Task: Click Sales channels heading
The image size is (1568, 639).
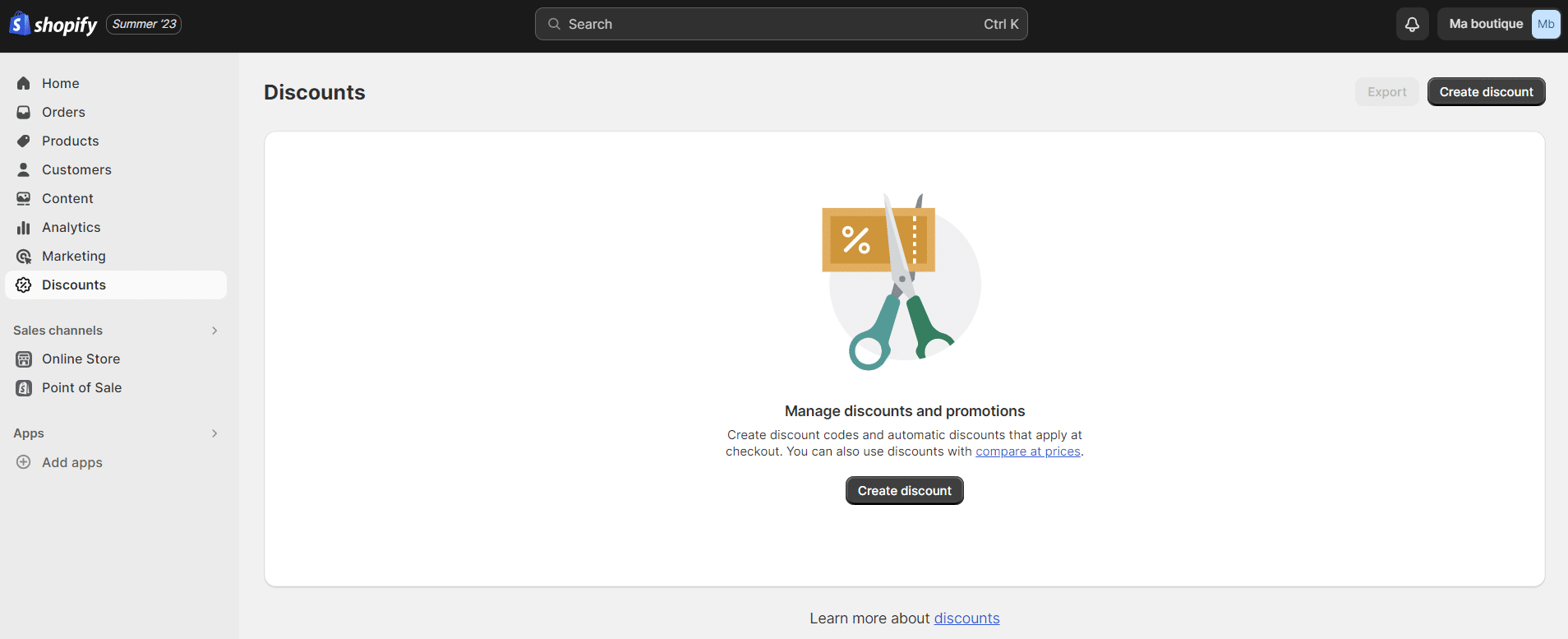Action: click(x=58, y=331)
